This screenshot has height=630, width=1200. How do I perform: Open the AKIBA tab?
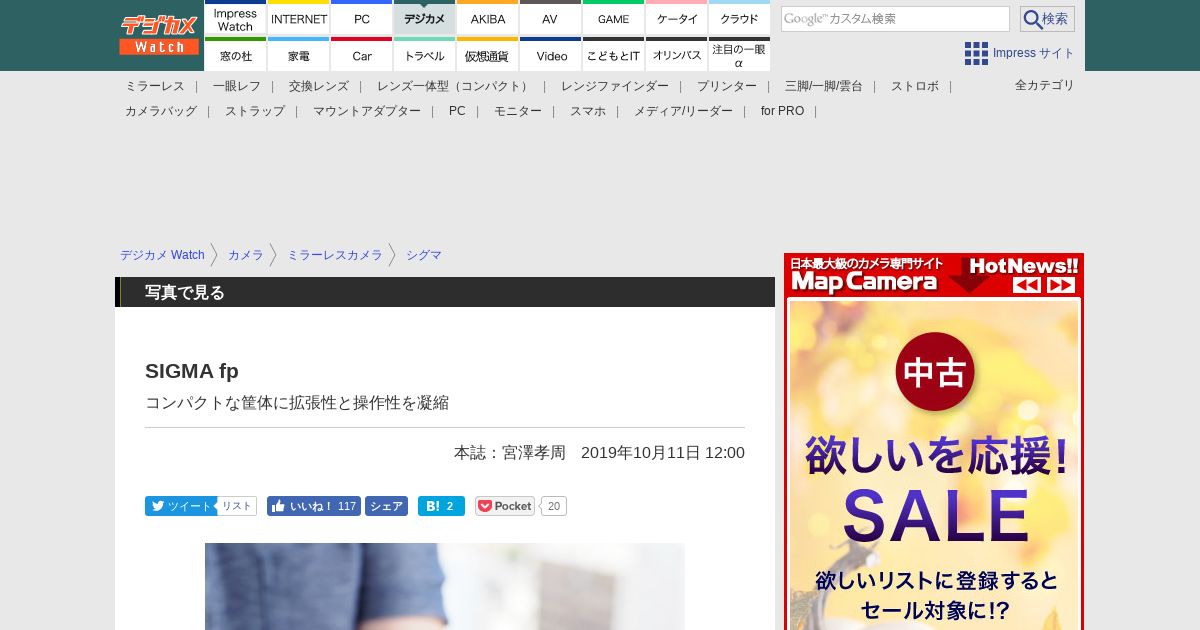pyautogui.click(x=488, y=18)
